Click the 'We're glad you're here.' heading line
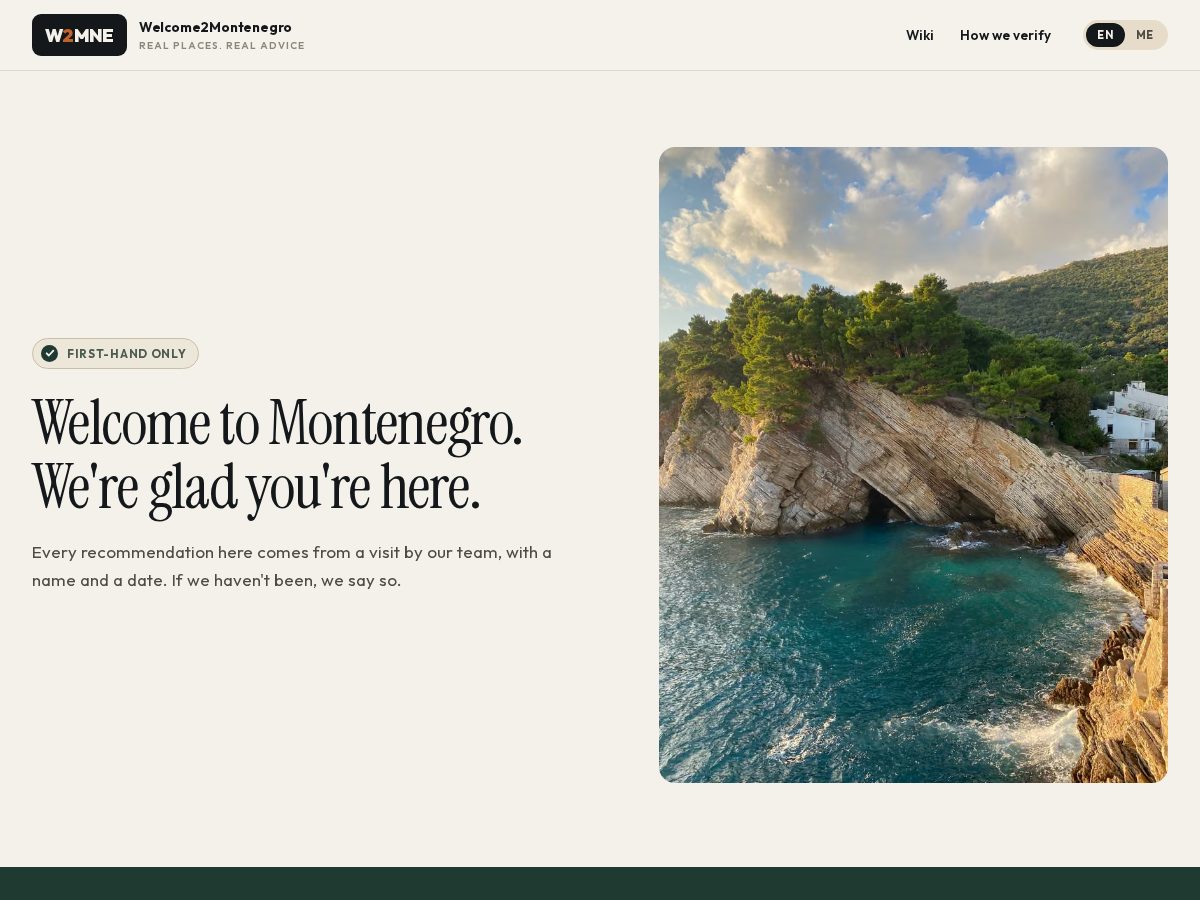Image resolution: width=1200 pixels, height=900 pixels. click(x=256, y=487)
